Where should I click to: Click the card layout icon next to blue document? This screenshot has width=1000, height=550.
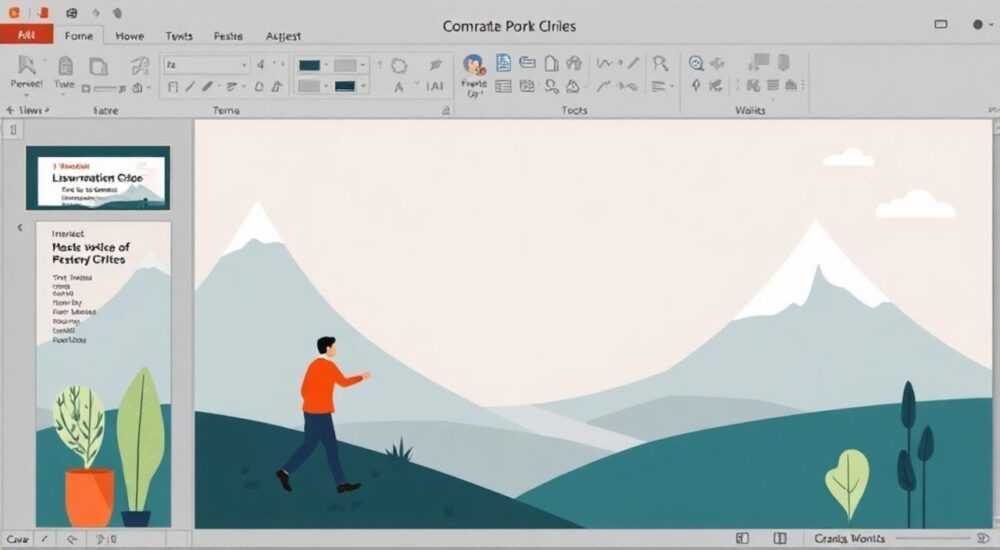pos(527,63)
